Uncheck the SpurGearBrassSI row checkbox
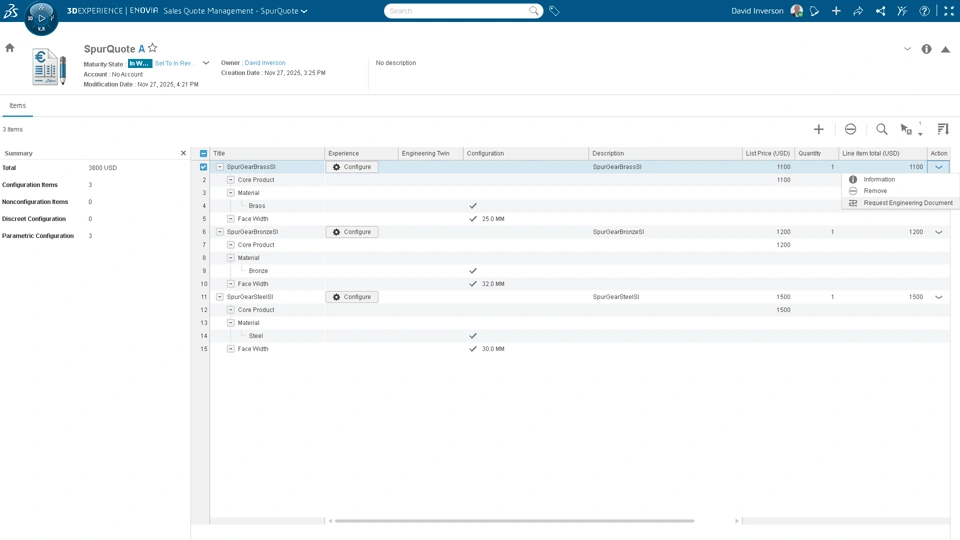 click(203, 167)
